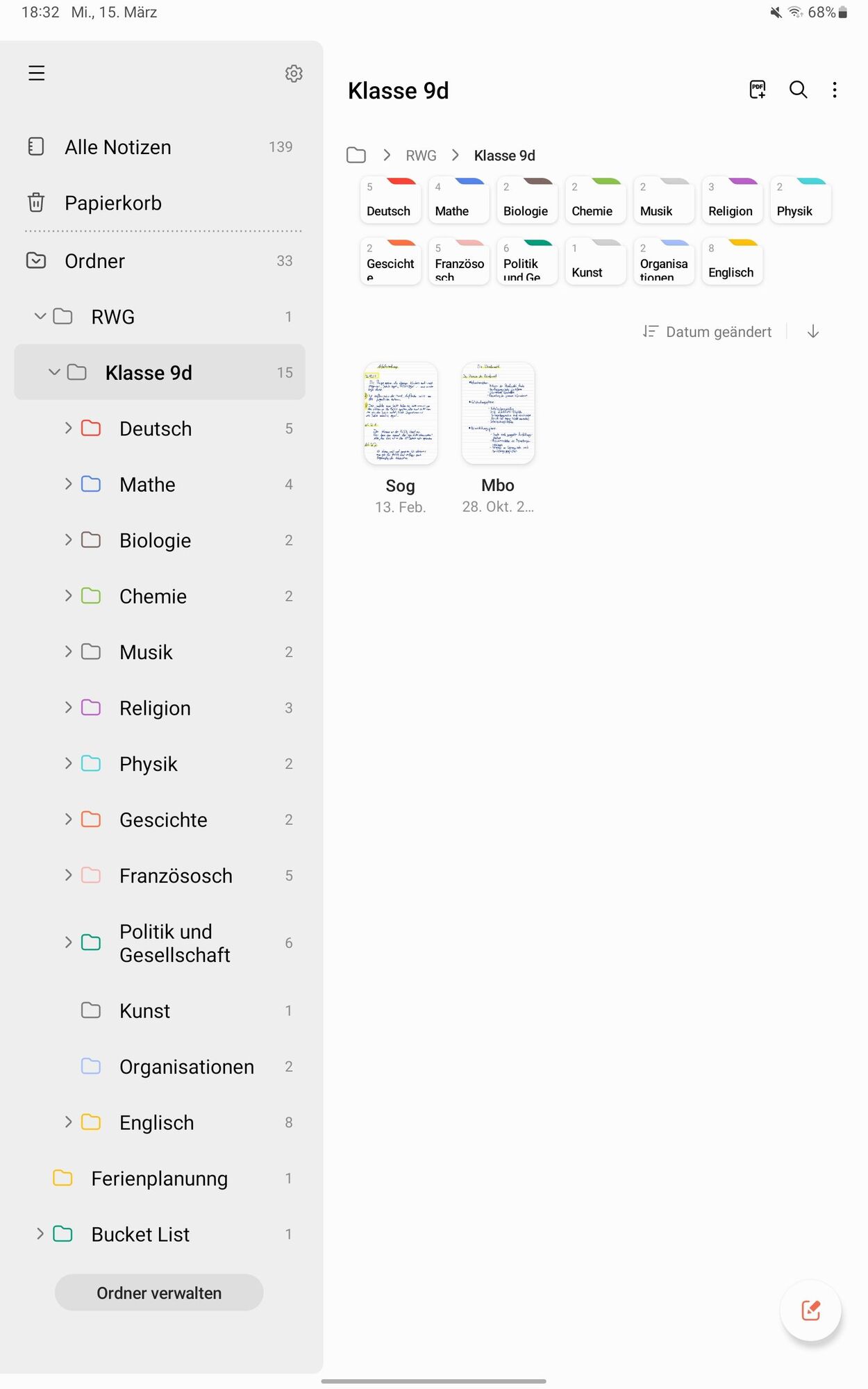
Task: Open Papierkorb trash in sidebar
Action: point(113,203)
